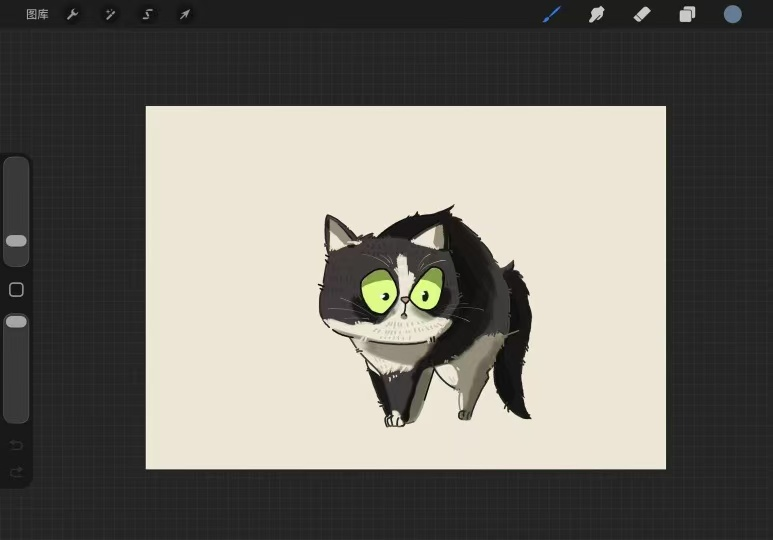The height and width of the screenshot is (540, 773).
Task: Click the cat's pink nose
Action: click(x=404, y=299)
